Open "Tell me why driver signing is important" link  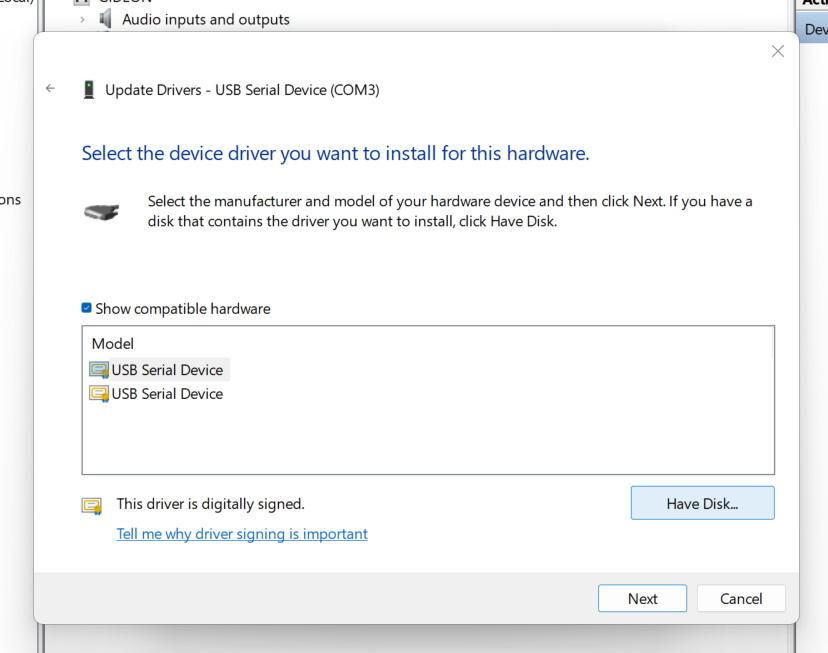(x=242, y=534)
